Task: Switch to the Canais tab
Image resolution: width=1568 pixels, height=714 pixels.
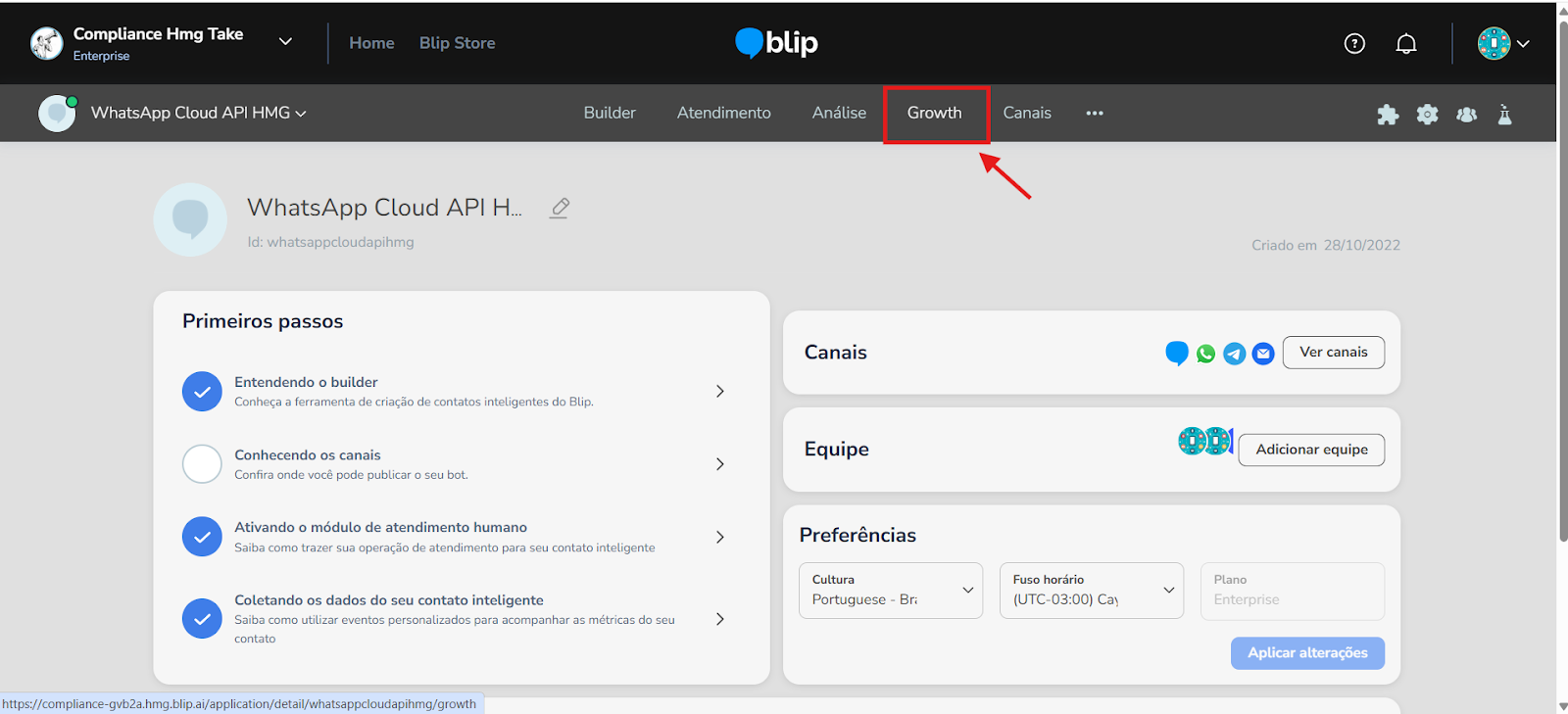Action: coord(1027,114)
